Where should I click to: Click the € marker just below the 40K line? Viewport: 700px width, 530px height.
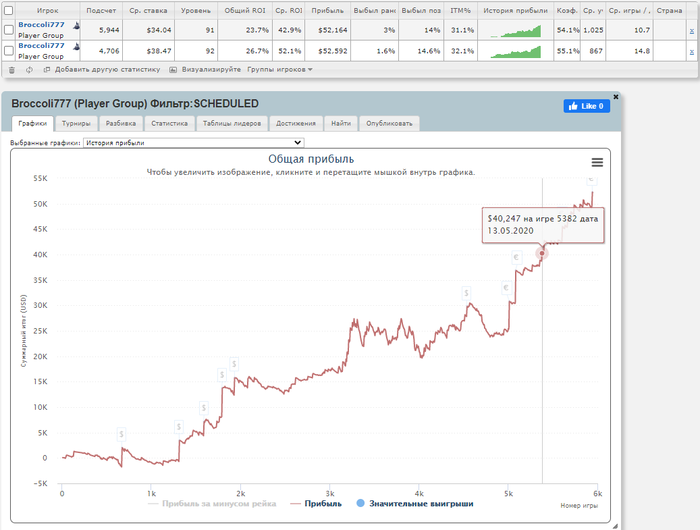tap(517, 257)
